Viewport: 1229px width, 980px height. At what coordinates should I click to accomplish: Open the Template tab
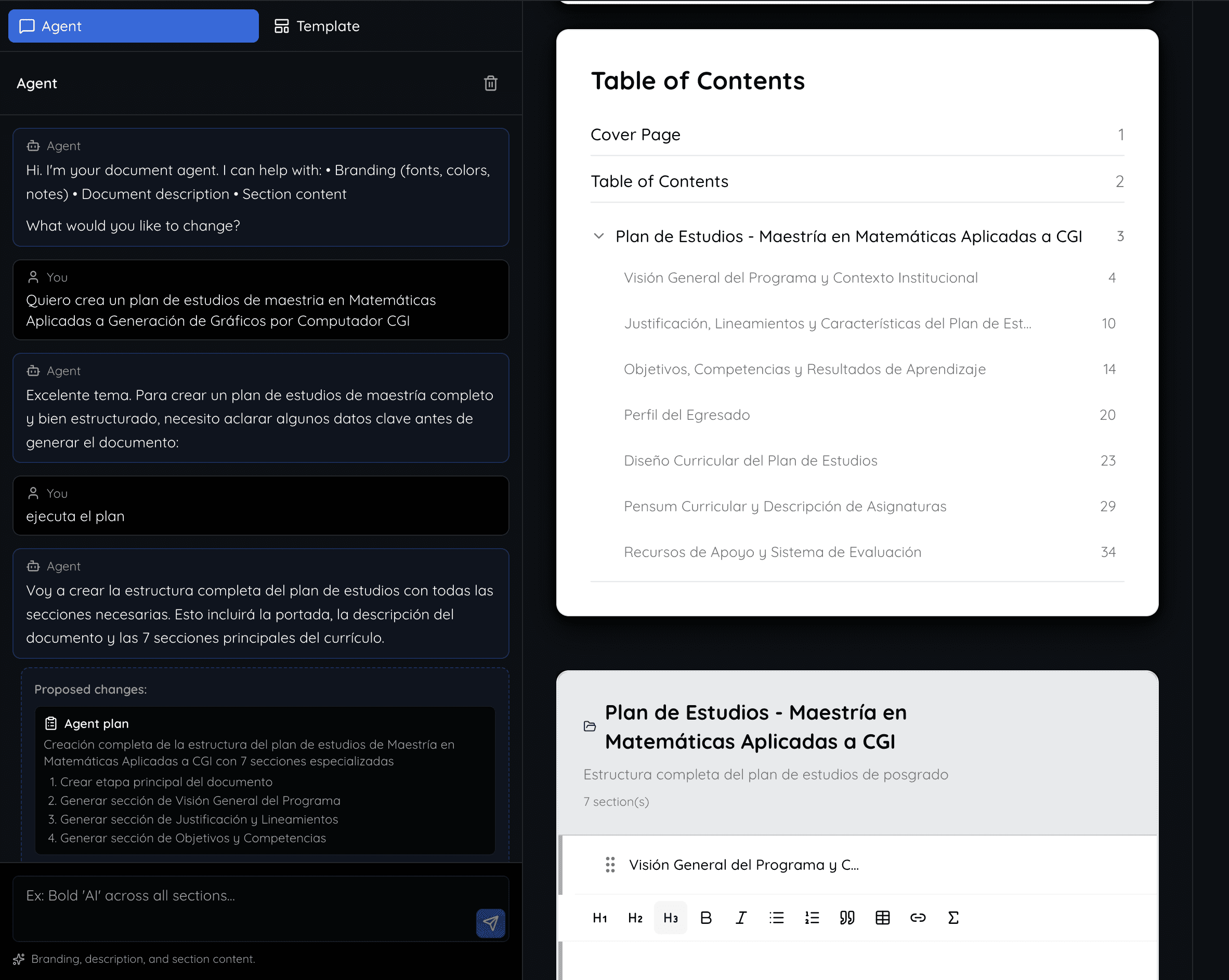click(x=318, y=26)
